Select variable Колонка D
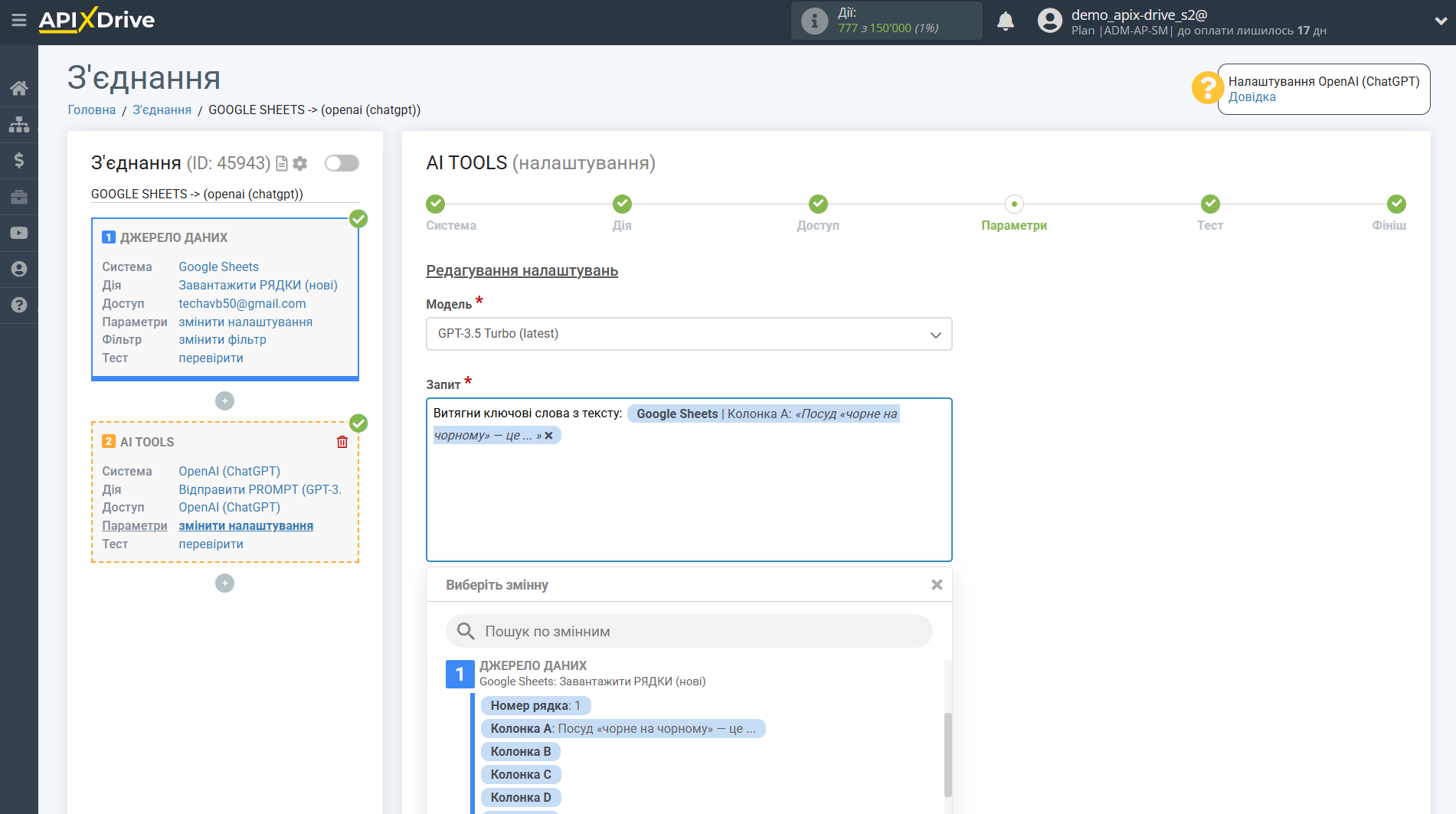The height and width of the screenshot is (814, 1456). click(x=521, y=797)
